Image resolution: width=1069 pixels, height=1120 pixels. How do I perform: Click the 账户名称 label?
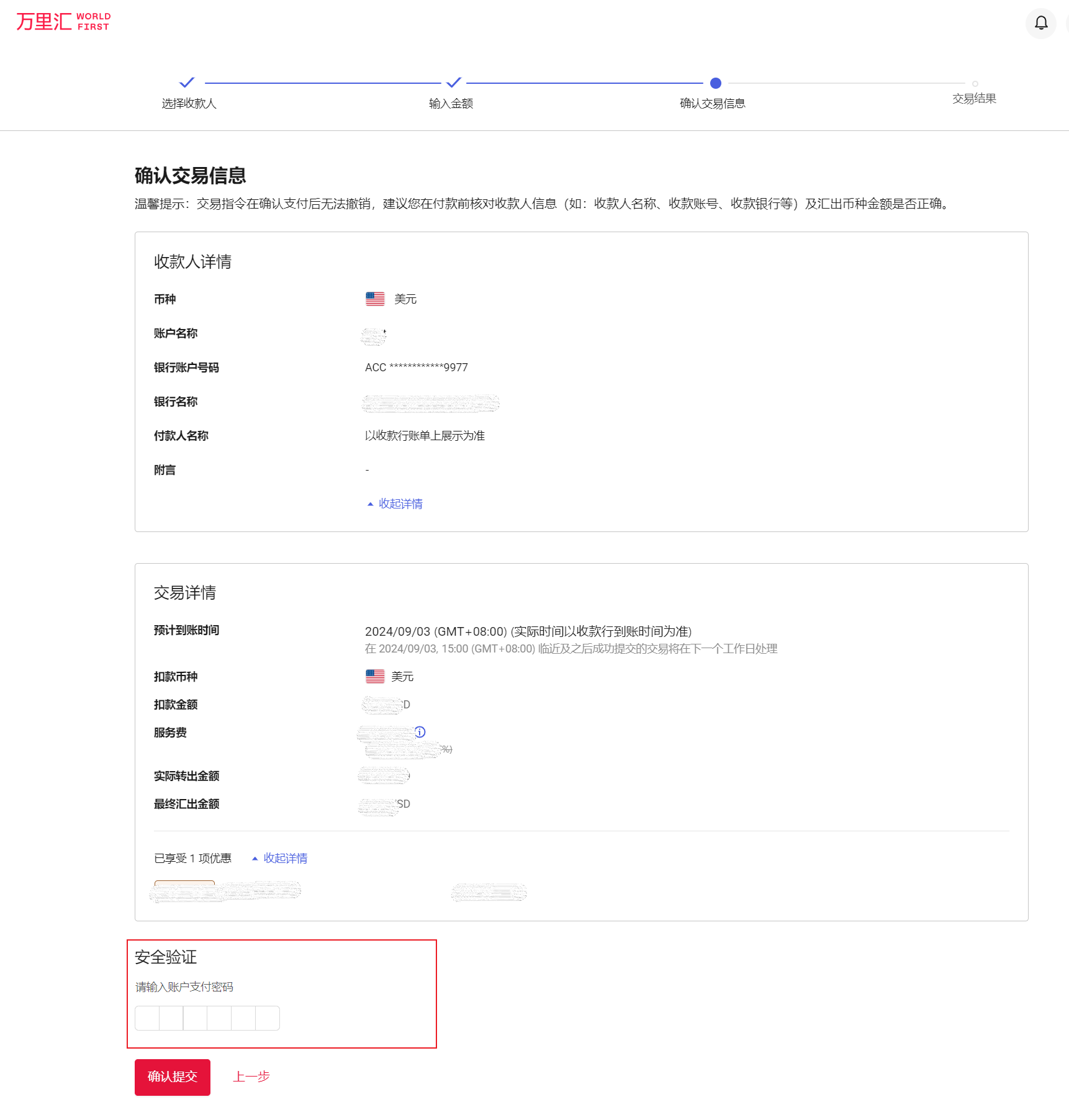pyautogui.click(x=176, y=333)
